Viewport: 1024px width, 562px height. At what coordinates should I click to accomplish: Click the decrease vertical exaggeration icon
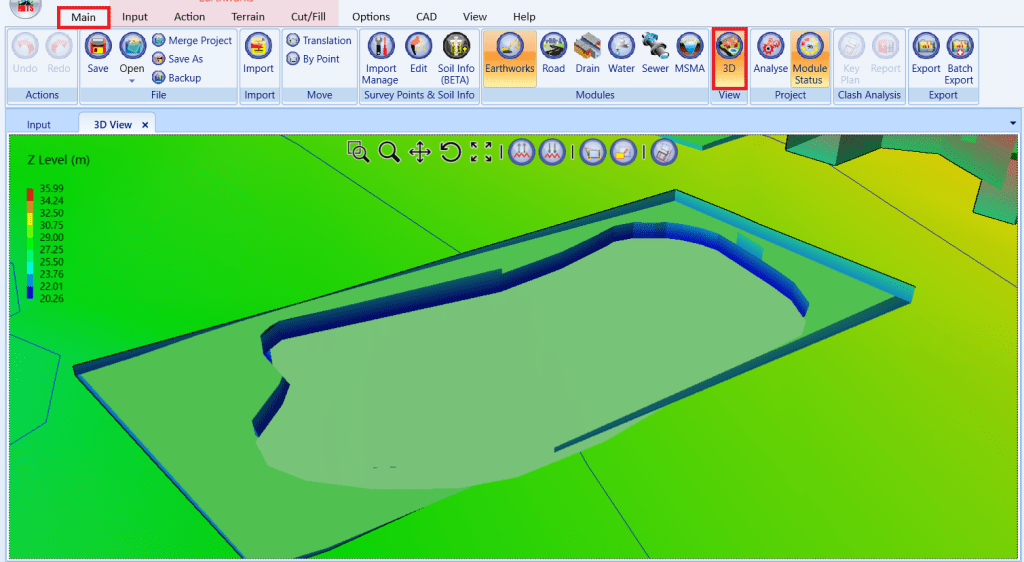(x=552, y=152)
